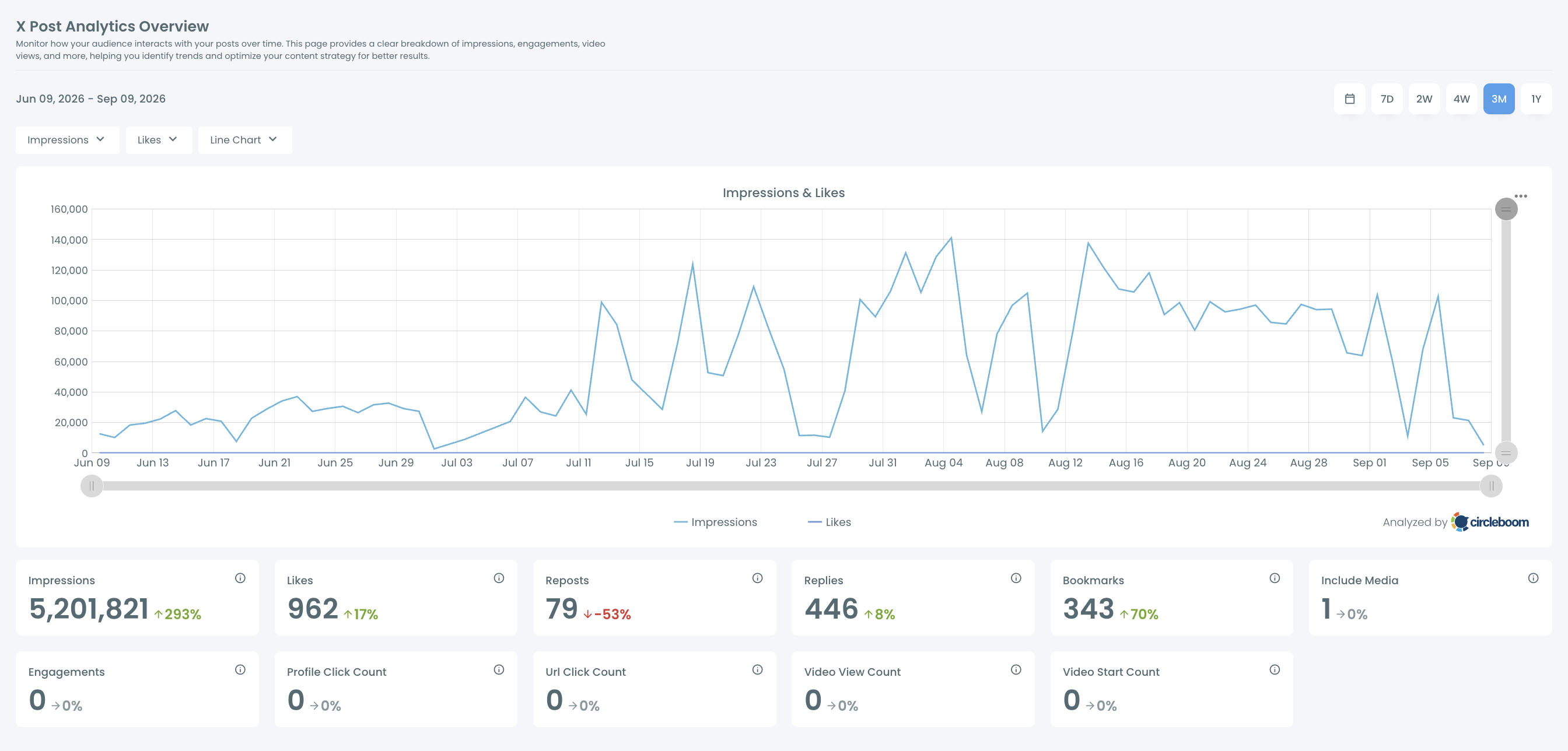
Task: Toggle Impressions series in chart legend
Action: click(x=715, y=522)
